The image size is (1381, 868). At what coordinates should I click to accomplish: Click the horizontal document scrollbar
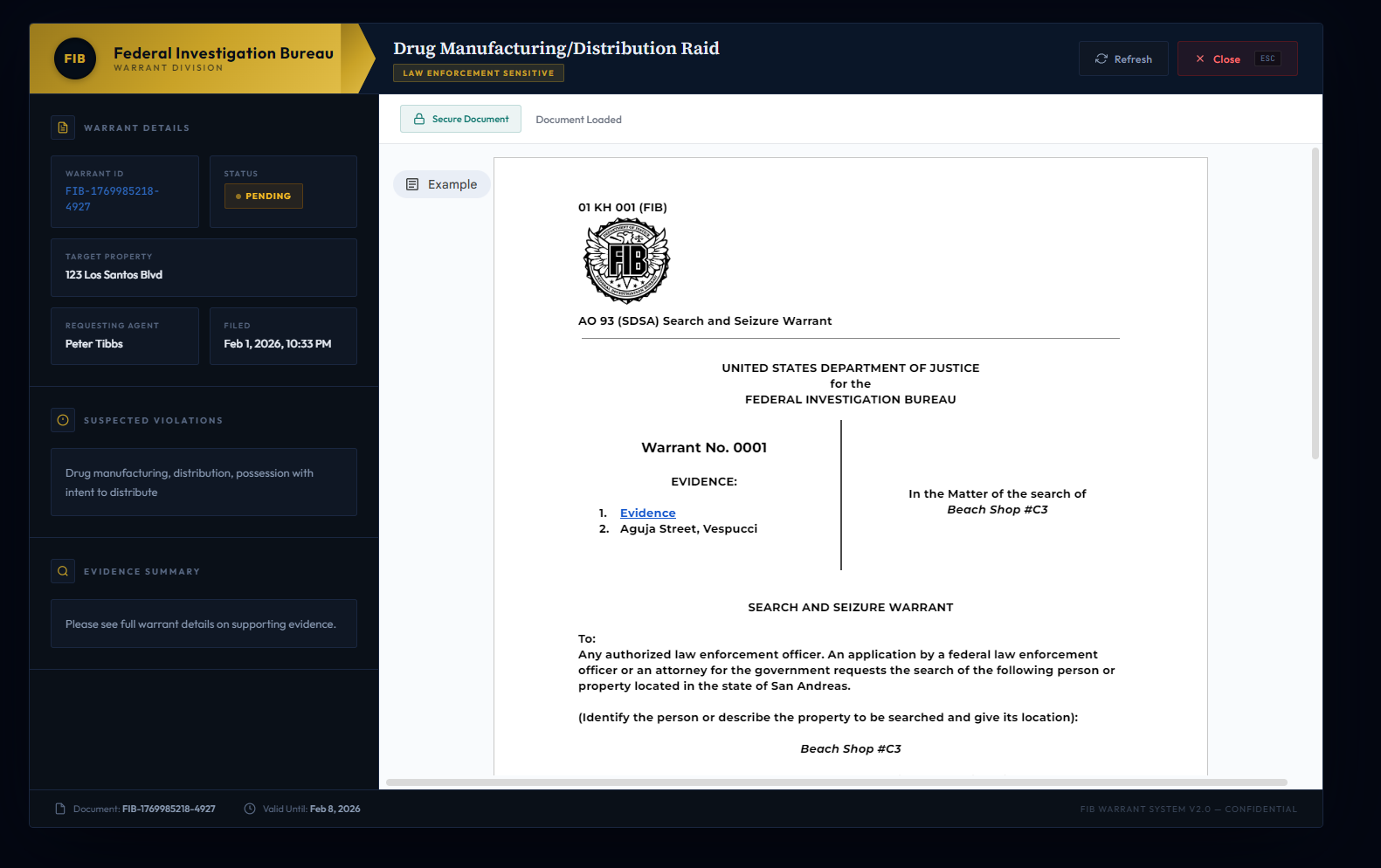pos(837,782)
